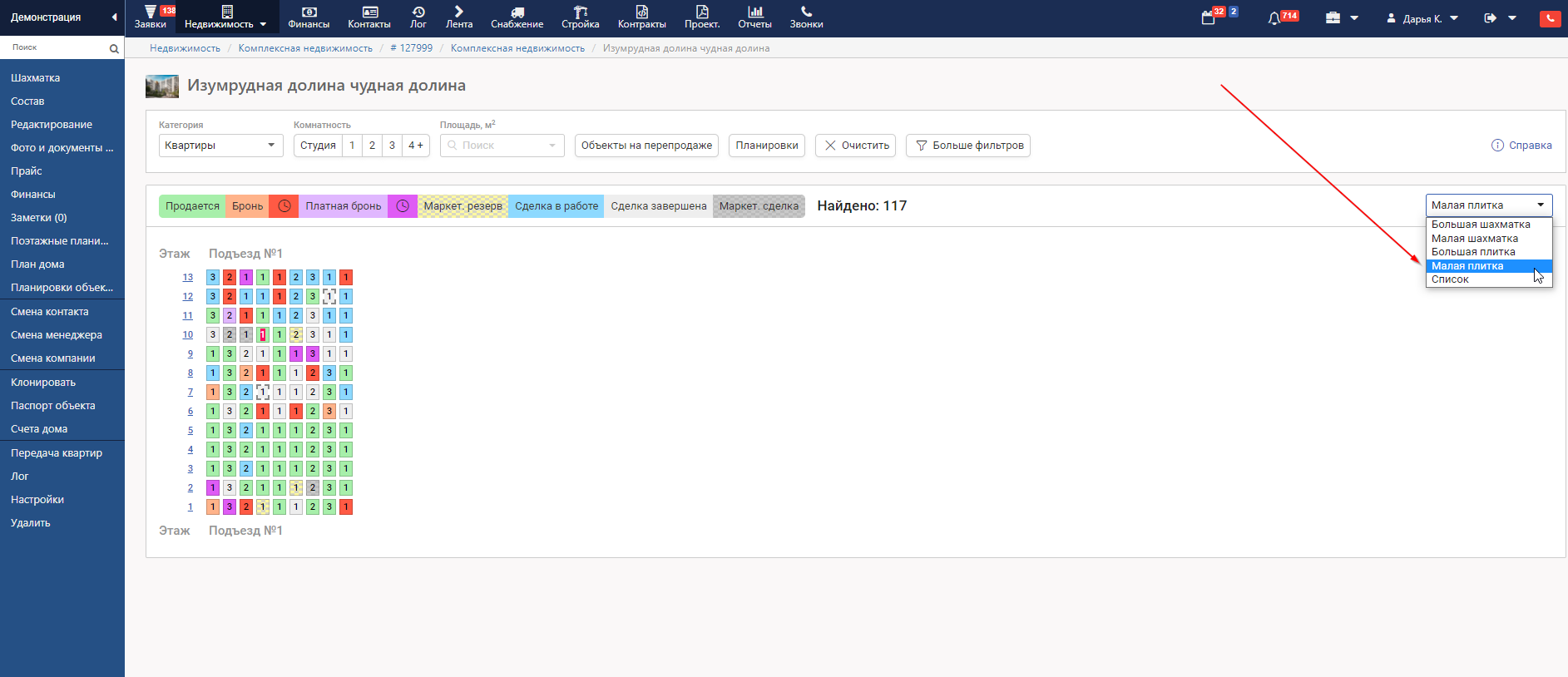Open breadcrumb link # 127999
This screenshot has height=677, width=1568.
tap(412, 48)
